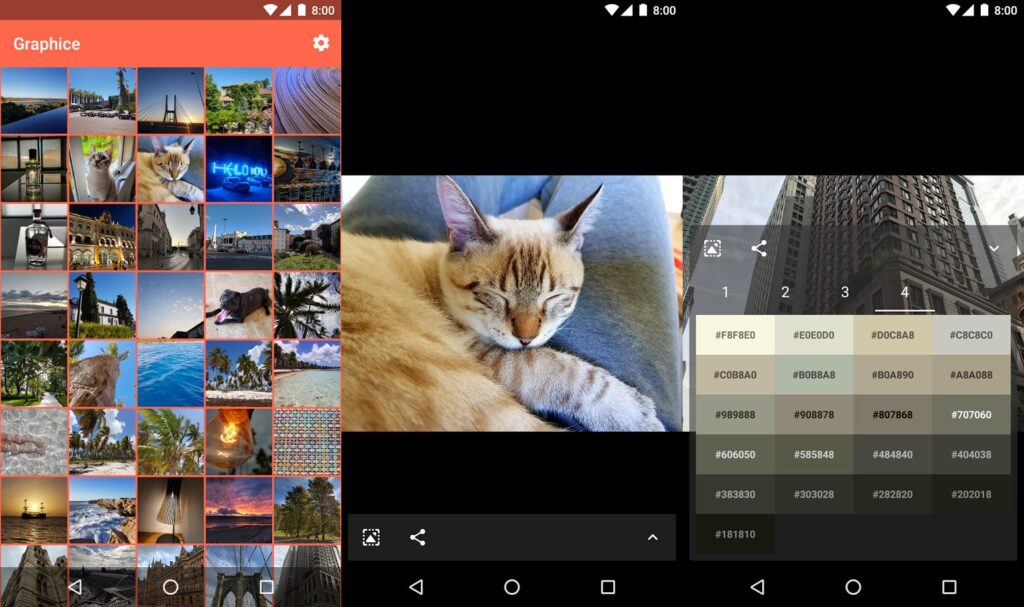Viewport: 1024px width, 607px height.
Task: Tap the wallpaper icon above the palette tabs
Action: 712,248
